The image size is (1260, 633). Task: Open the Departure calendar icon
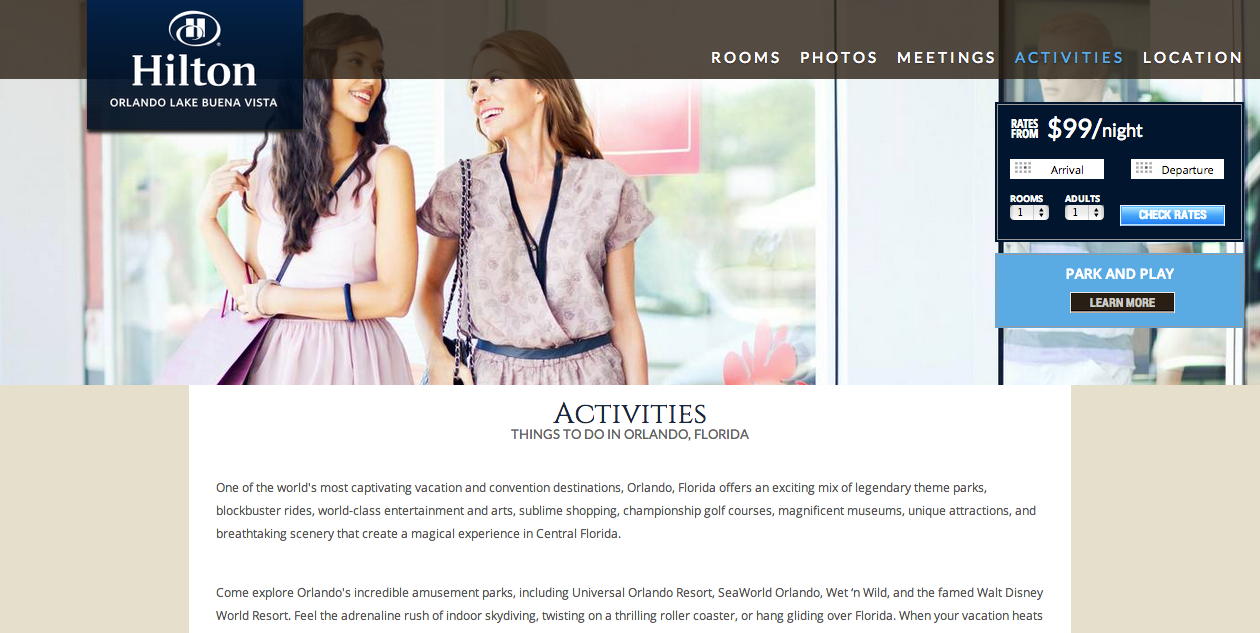tap(1144, 168)
